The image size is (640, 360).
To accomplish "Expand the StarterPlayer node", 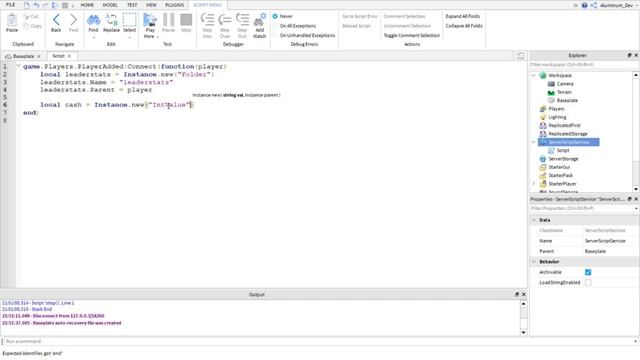I will click(x=533, y=184).
